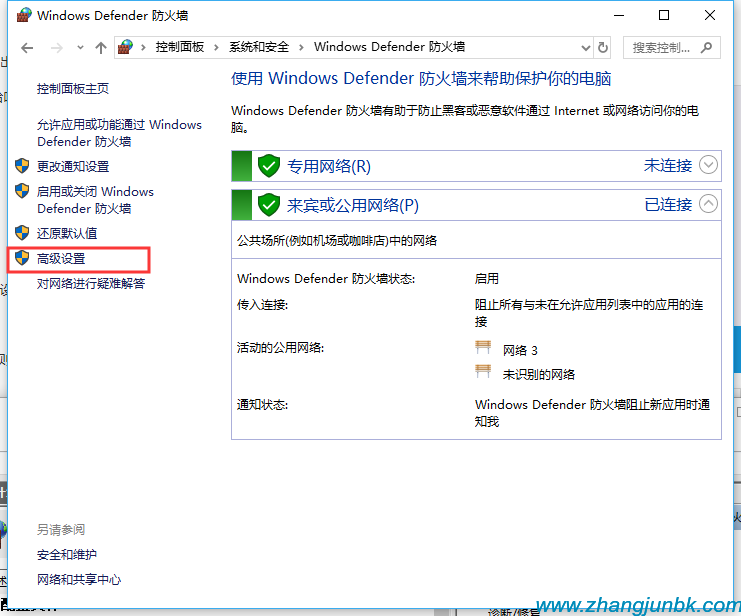Screen dimensions: 741x616
Task: Click the firewall icon in address bar
Action: (x=125, y=47)
